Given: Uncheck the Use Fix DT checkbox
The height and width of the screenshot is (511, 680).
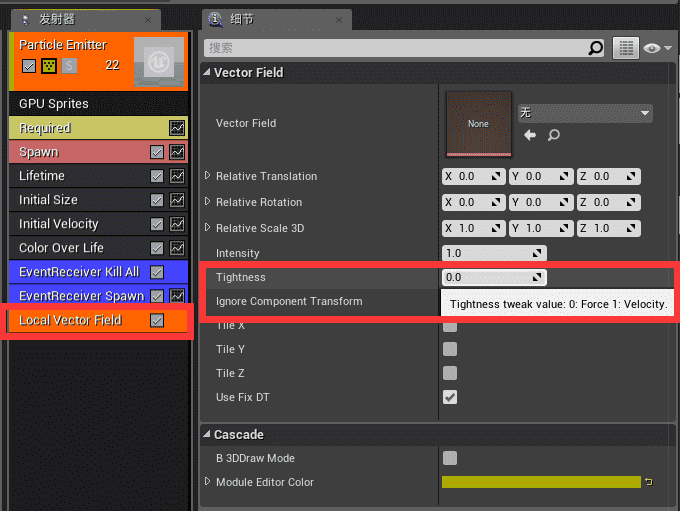Looking at the screenshot, I should click(450, 397).
